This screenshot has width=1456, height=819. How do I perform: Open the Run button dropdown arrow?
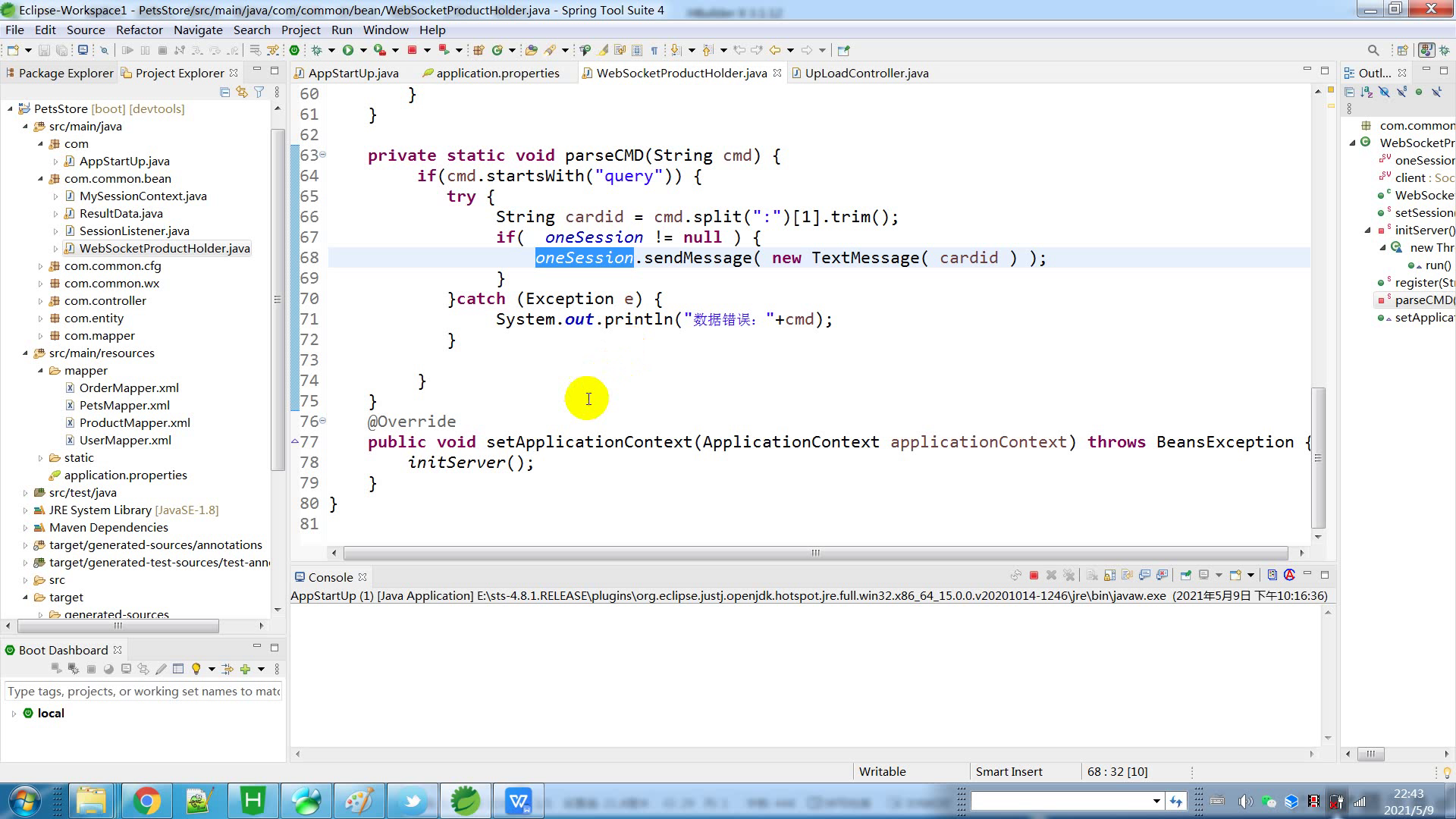[363, 50]
